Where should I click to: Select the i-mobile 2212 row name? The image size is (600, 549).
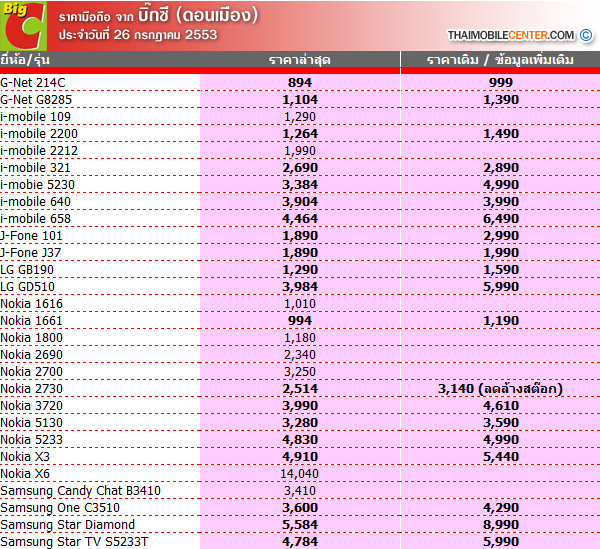tap(39, 151)
